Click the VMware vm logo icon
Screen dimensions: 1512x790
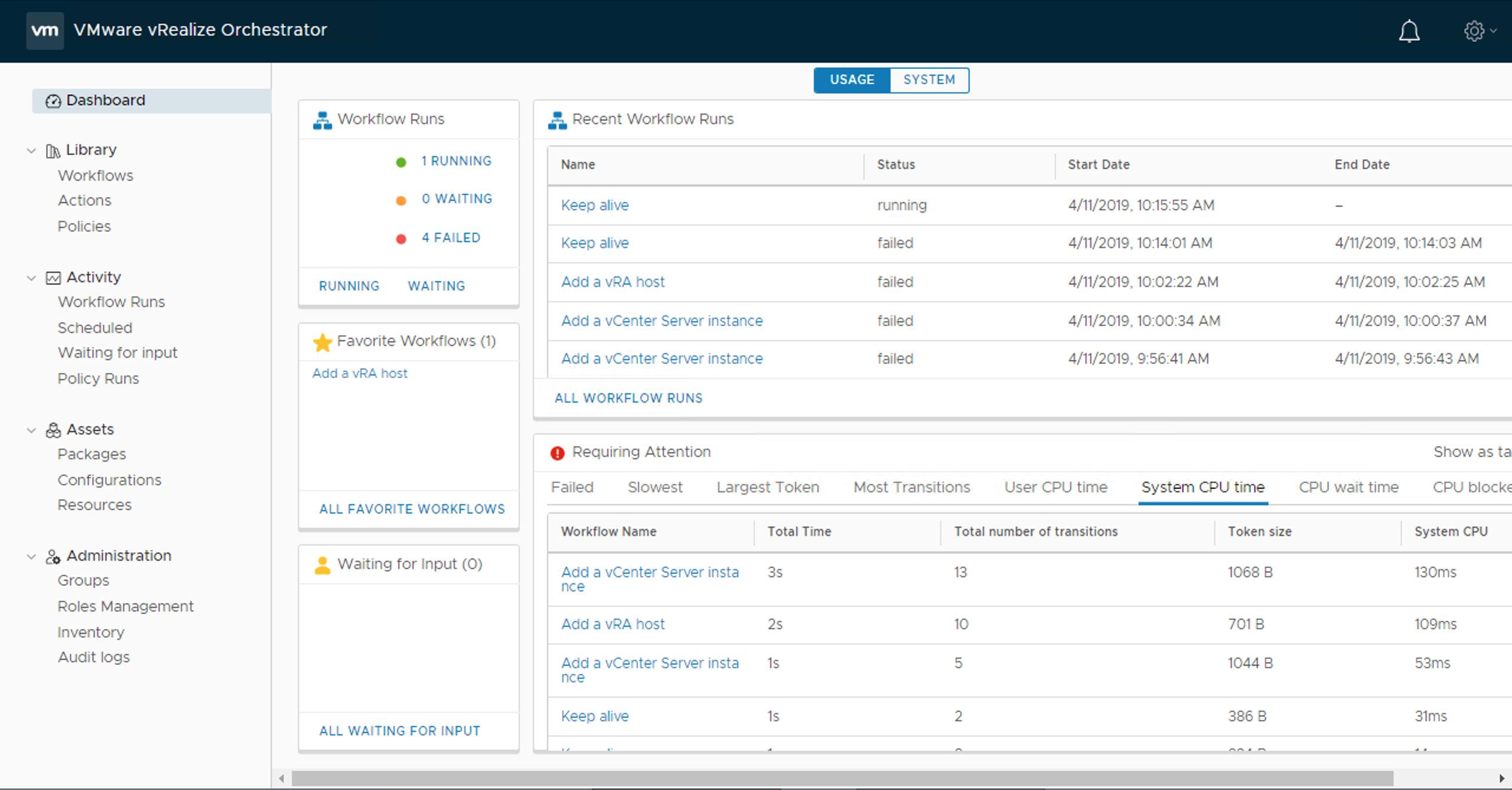[x=45, y=30]
